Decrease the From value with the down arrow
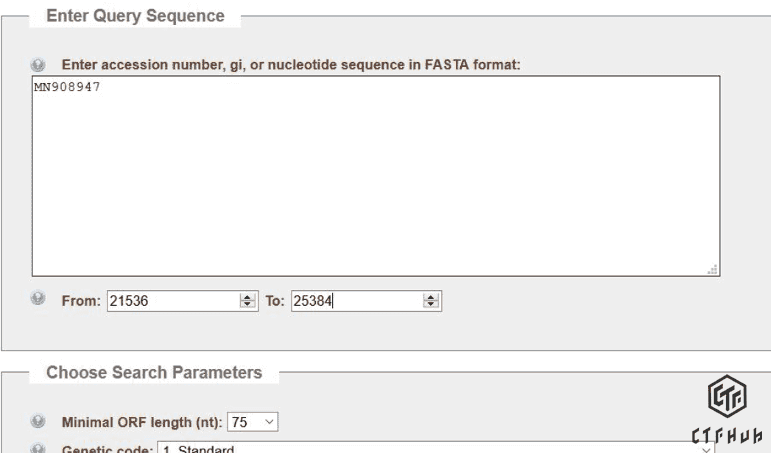Image resolution: width=772 pixels, height=454 pixels. [x=246, y=302]
